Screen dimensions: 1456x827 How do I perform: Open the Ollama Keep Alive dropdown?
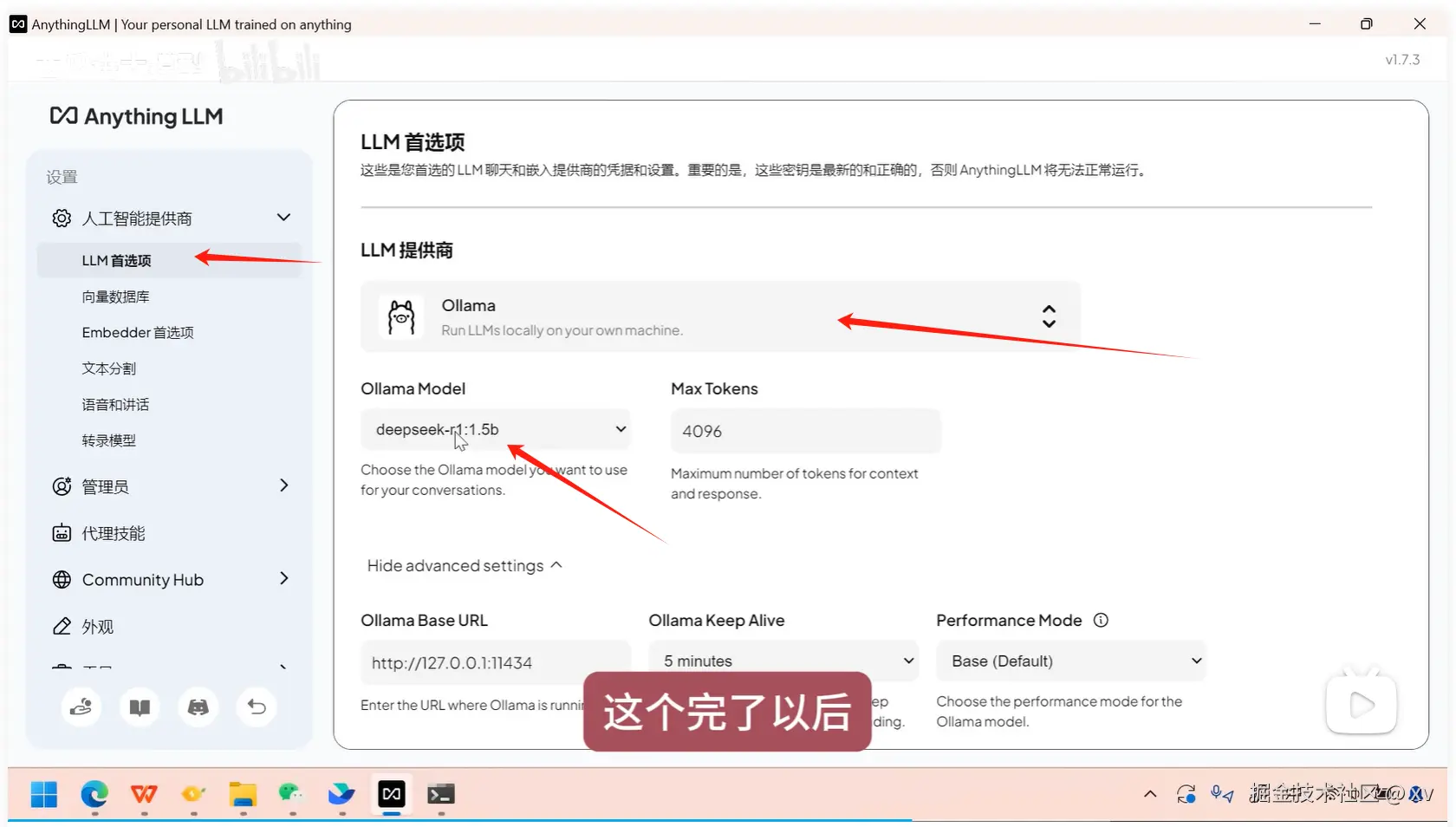(784, 661)
